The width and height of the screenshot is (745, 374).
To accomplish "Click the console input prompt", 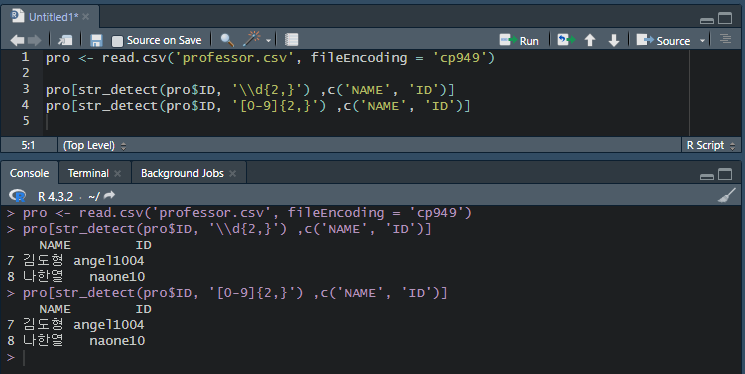I will 24,358.
